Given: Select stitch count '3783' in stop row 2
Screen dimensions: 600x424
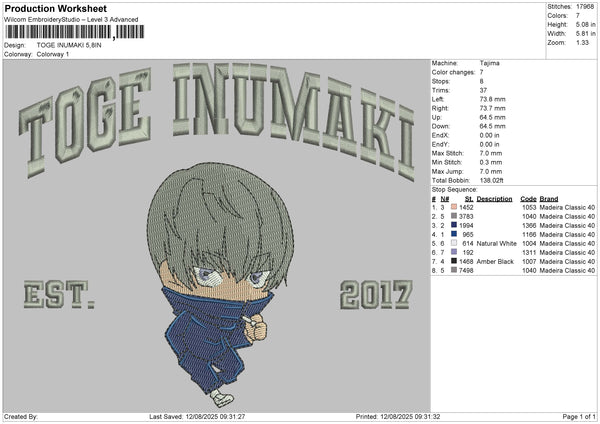Looking at the screenshot, I should tap(466, 216).
